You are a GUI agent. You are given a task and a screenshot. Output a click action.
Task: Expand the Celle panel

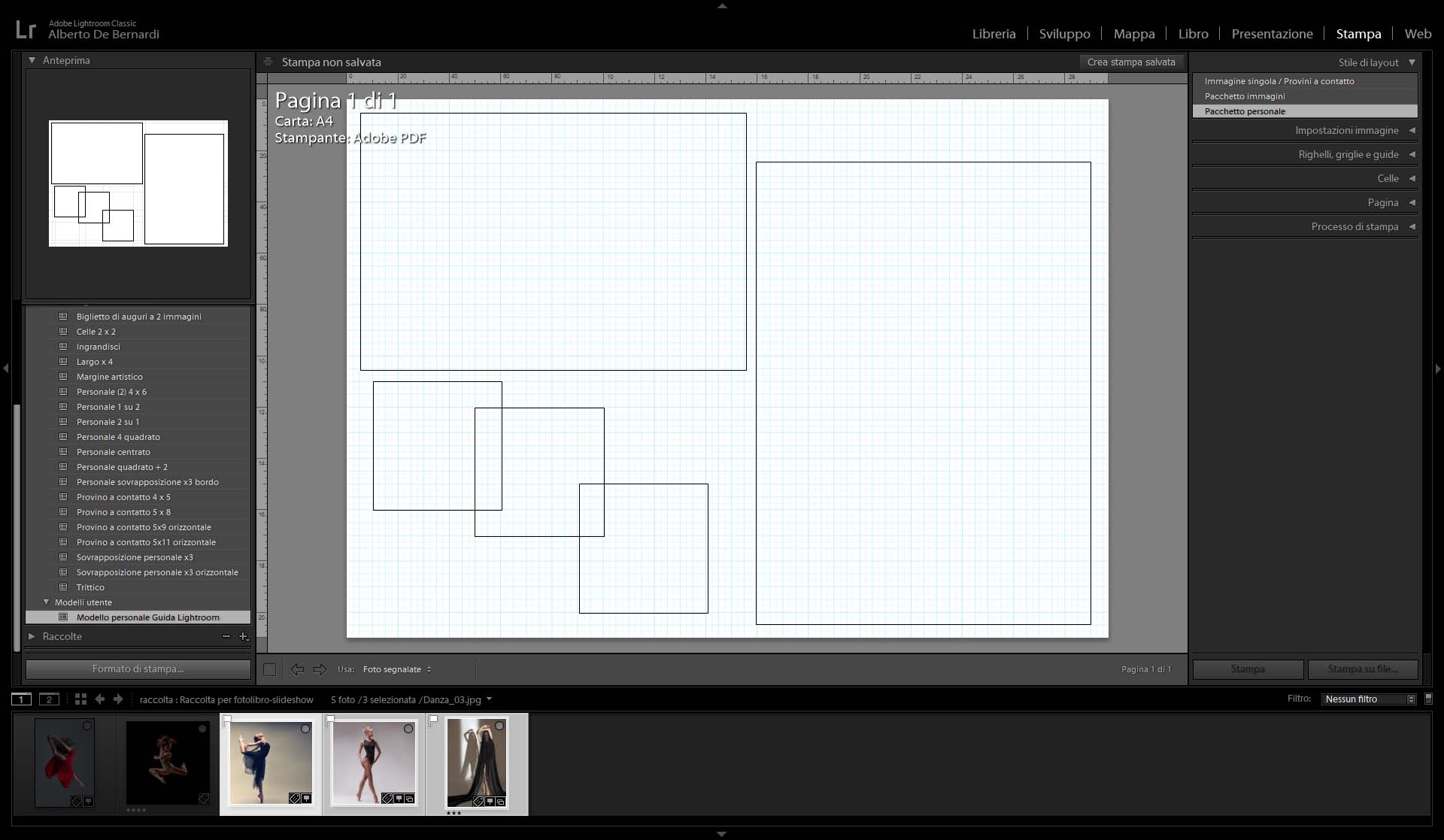(x=1388, y=178)
